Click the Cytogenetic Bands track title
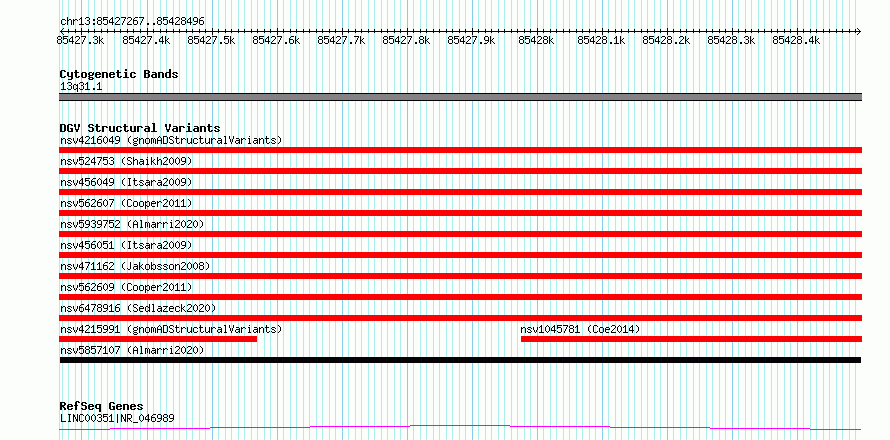This screenshot has height=440, width=890. point(119,74)
